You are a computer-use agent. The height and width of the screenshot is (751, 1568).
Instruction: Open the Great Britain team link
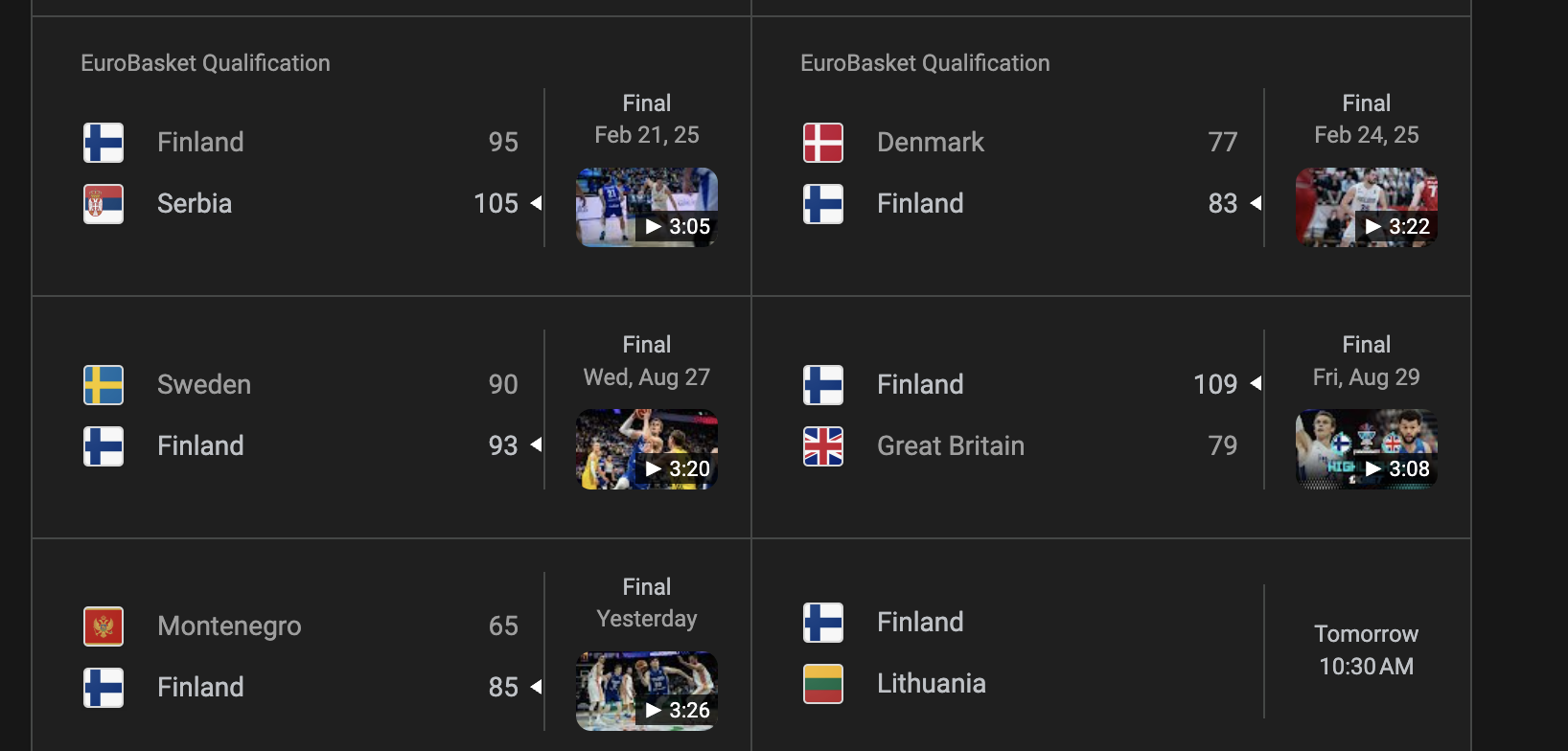pyautogui.click(x=951, y=445)
